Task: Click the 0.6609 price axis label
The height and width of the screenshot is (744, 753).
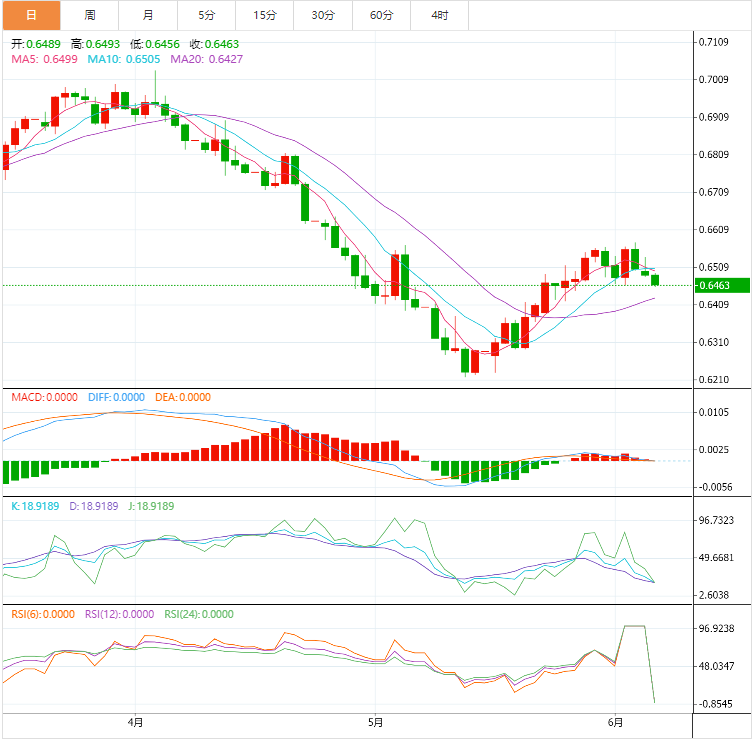Action: tap(714, 230)
